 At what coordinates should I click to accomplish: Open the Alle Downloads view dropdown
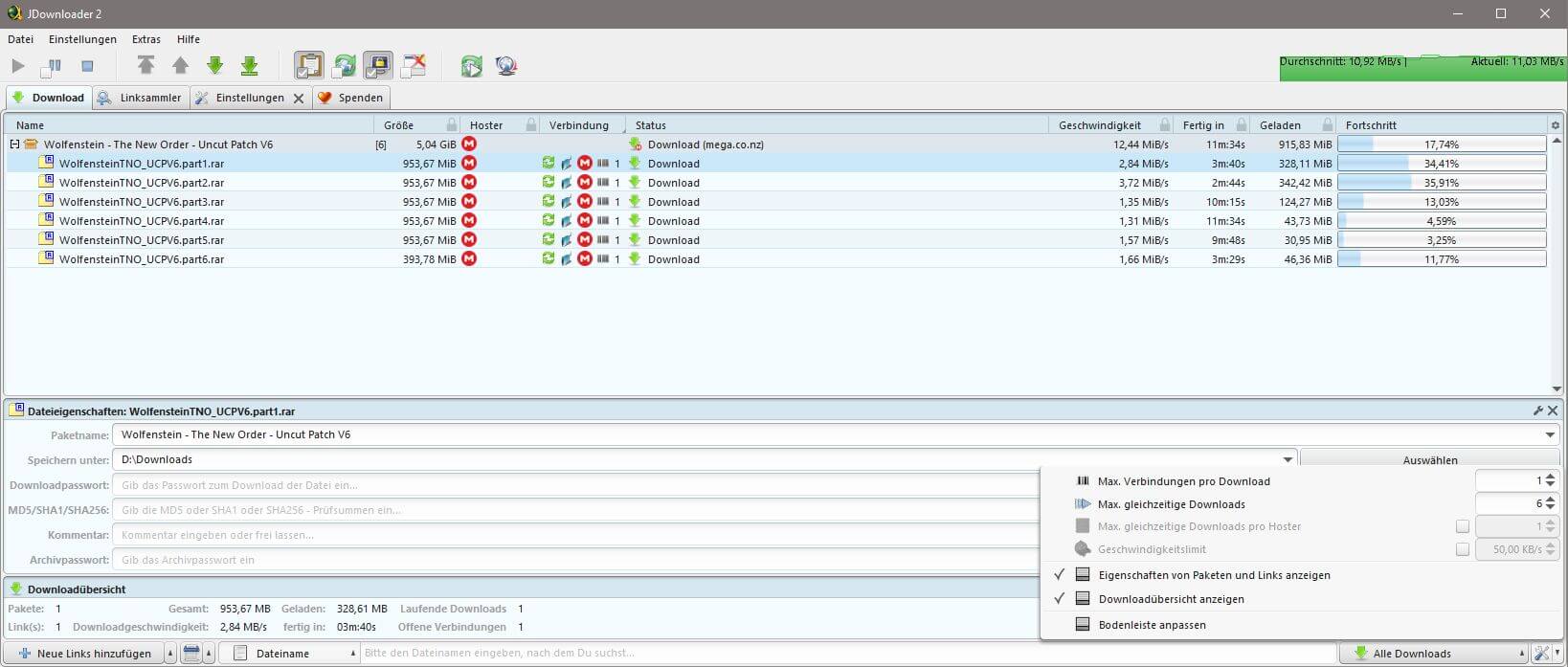point(1433,654)
